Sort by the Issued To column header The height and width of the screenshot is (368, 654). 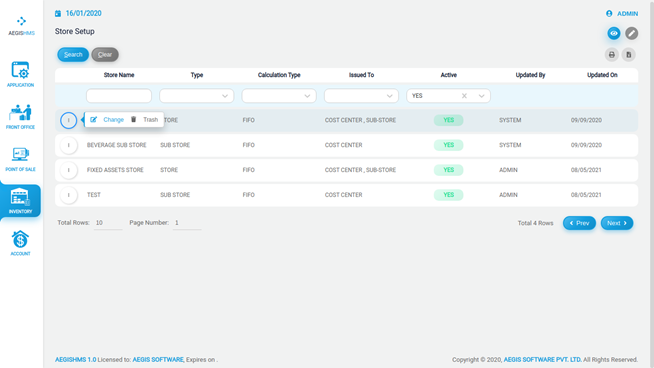361,75
